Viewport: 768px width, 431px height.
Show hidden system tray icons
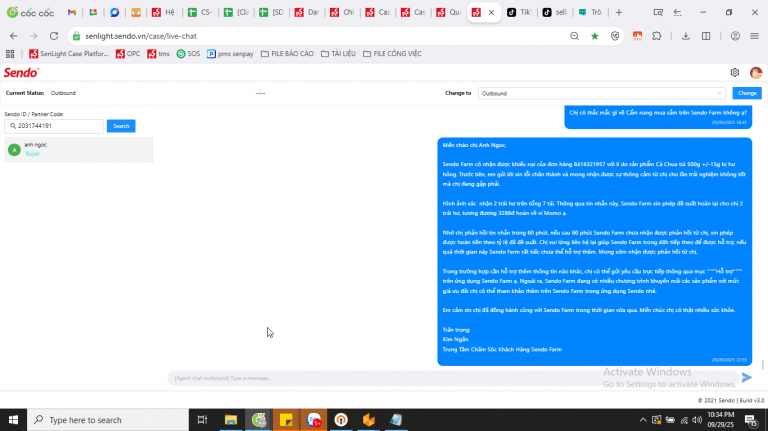click(643, 420)
